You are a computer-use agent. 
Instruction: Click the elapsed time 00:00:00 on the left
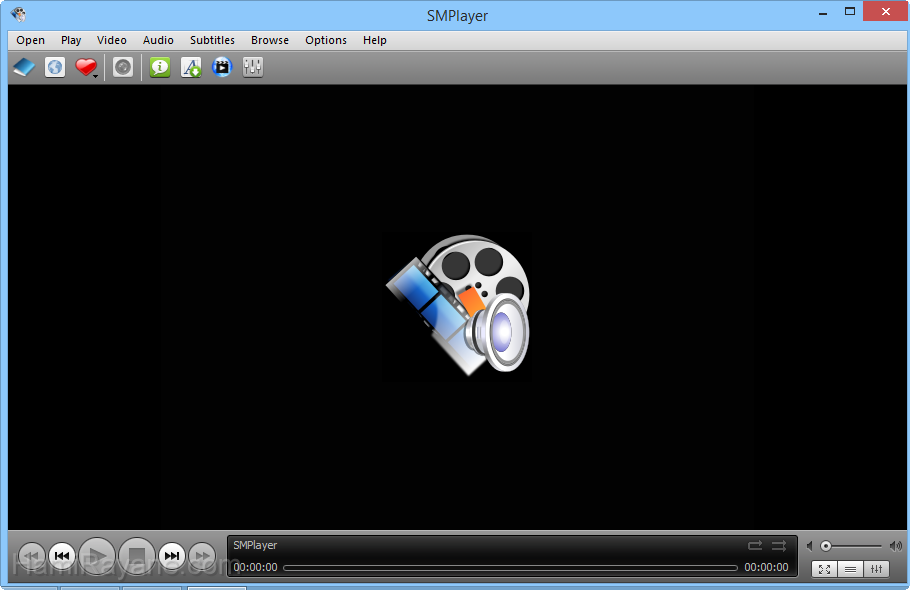[x=255, y=567]
